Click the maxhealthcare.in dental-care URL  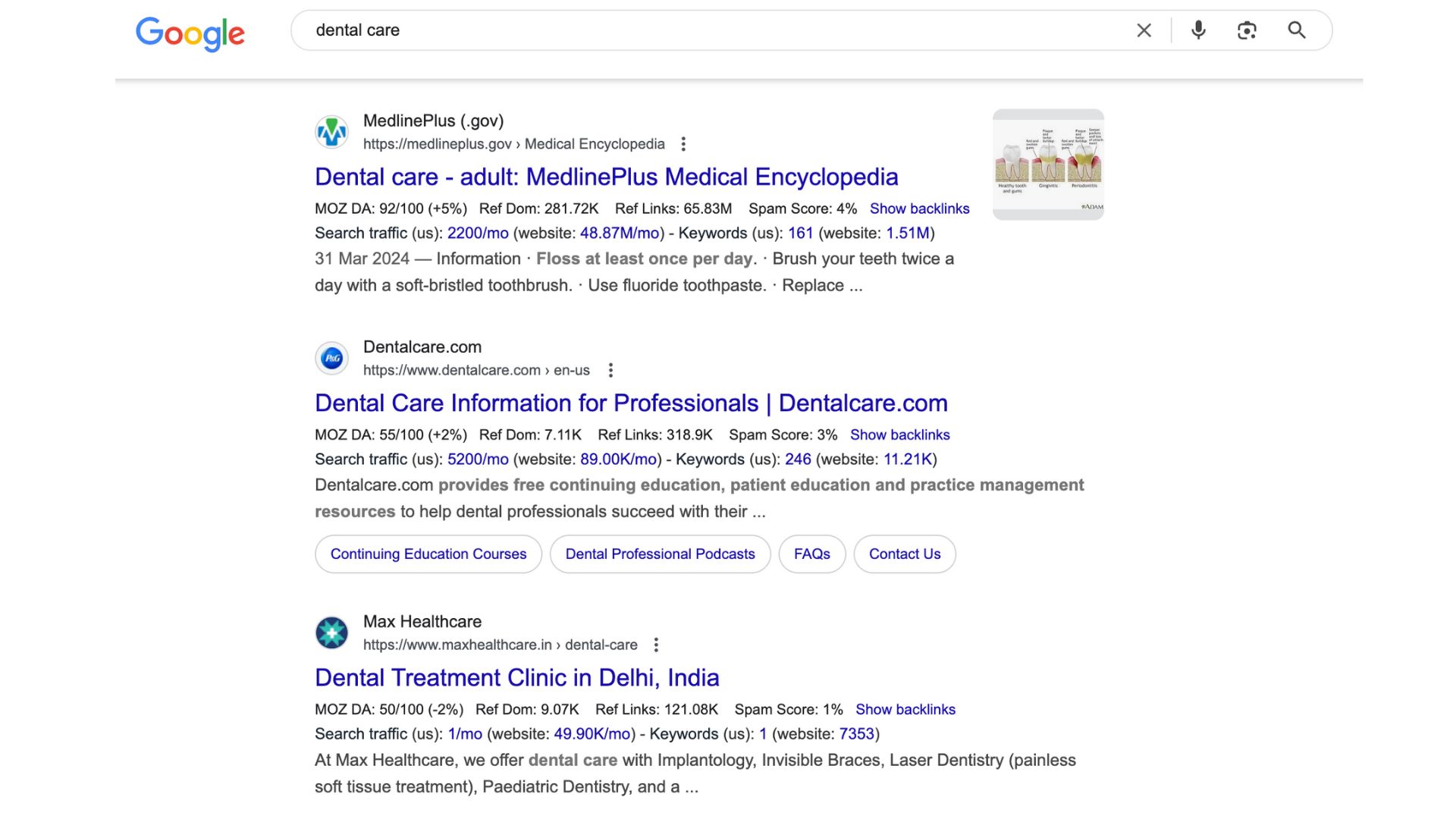(x=500, y=645)
